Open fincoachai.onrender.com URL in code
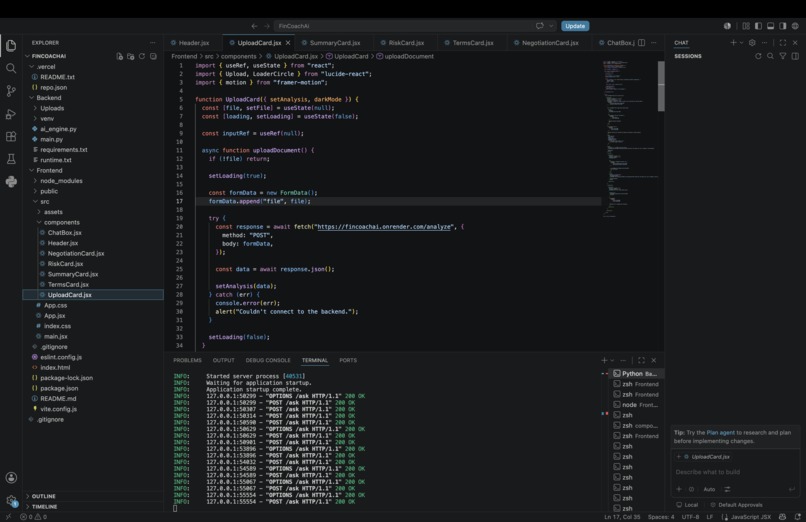The width and height of the screenshot is (806, 522). [384, 227]
